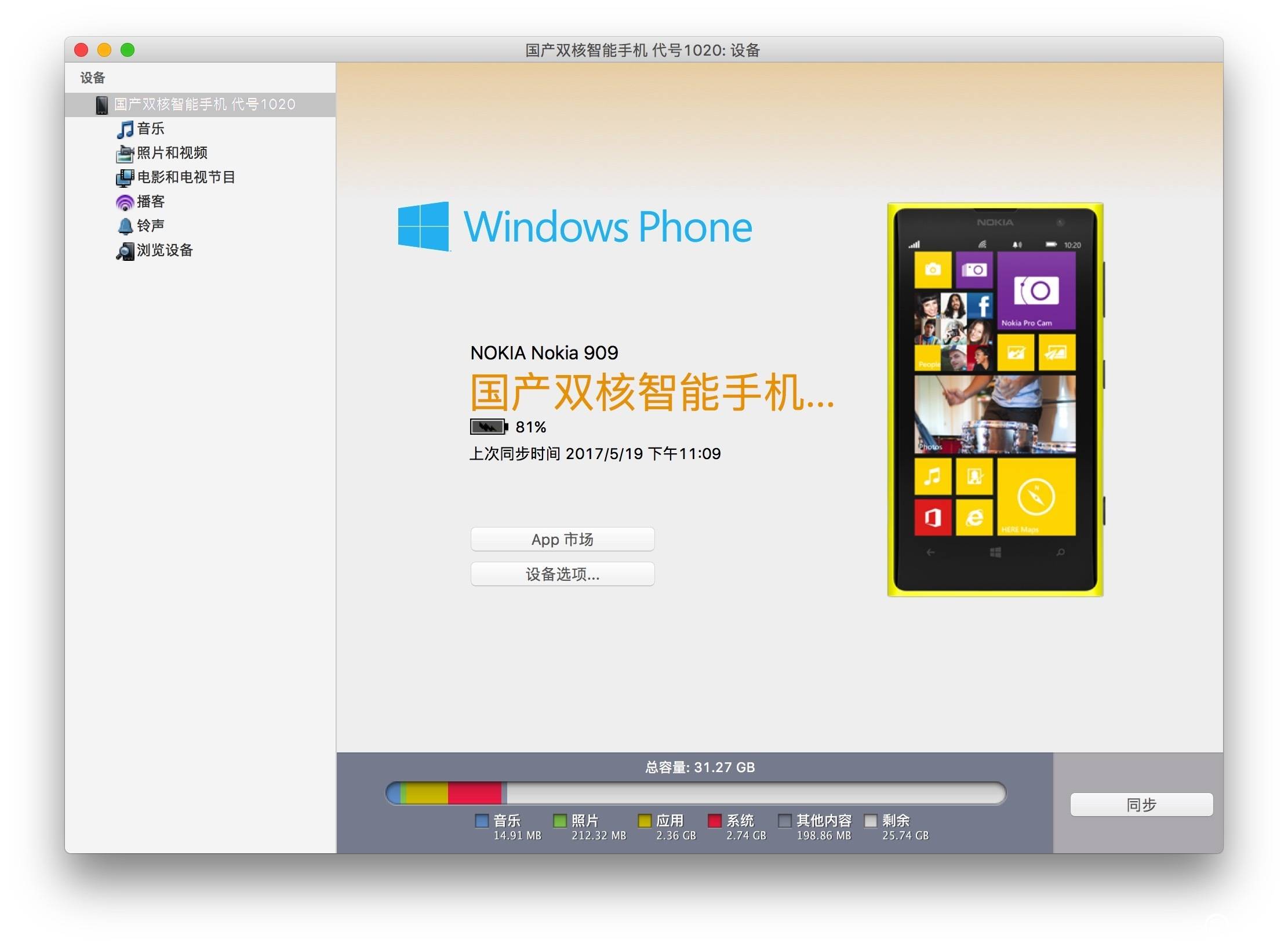Click the browse device magnifier icon

click(125, 251)
